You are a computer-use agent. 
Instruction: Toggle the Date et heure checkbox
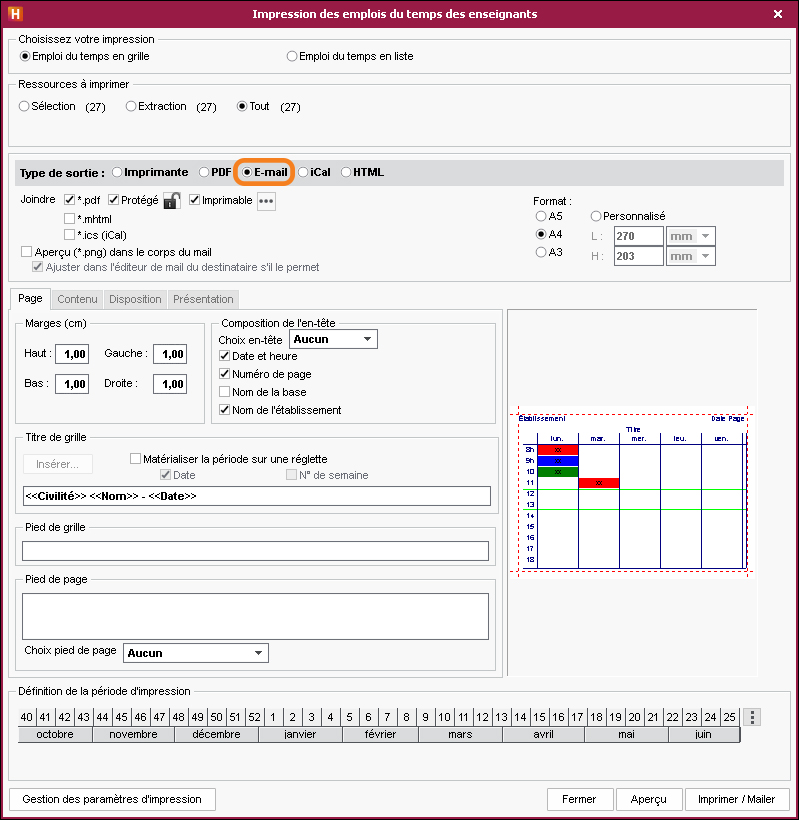click(224, 356)
